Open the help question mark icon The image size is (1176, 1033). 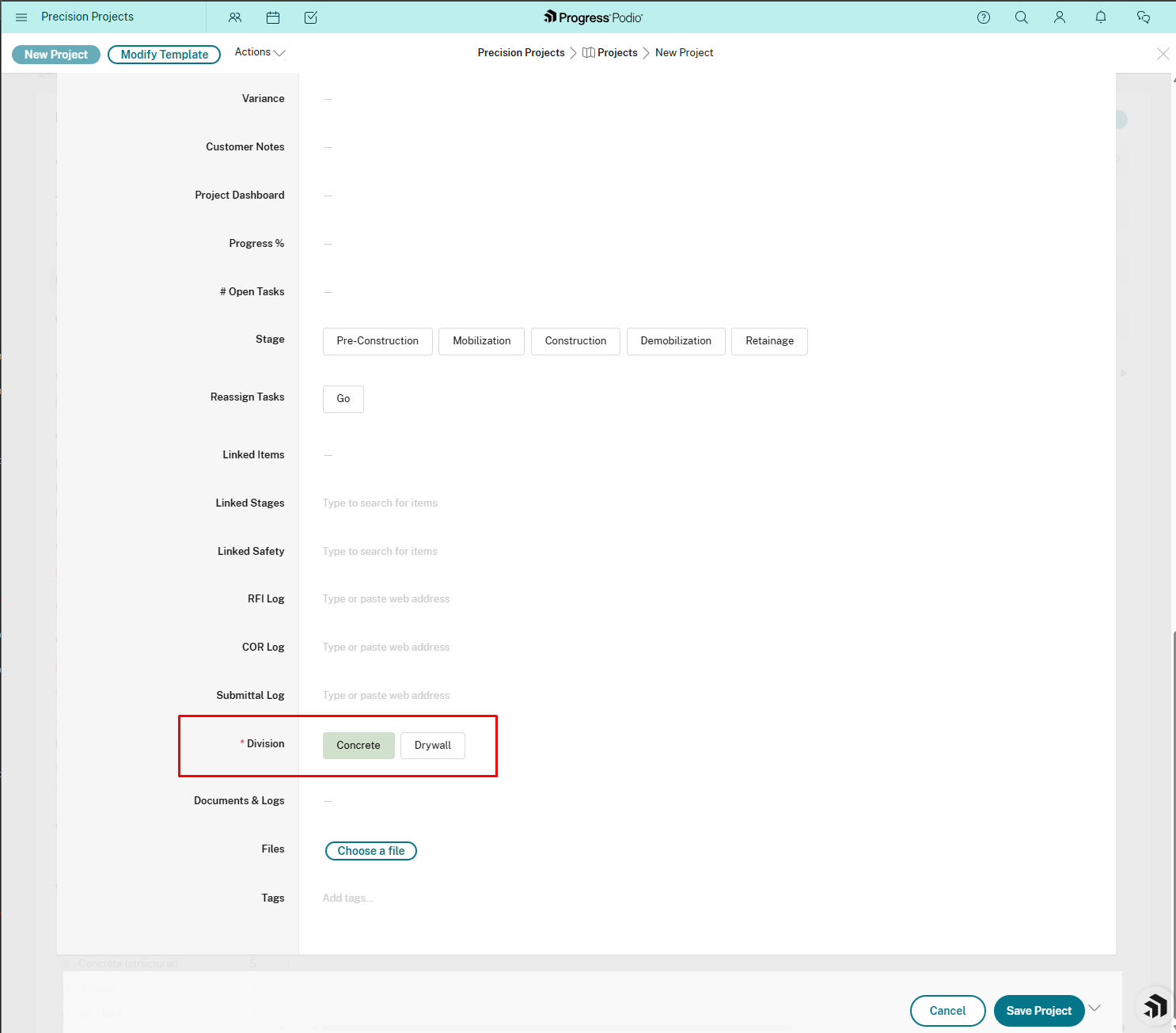point(984,17)
